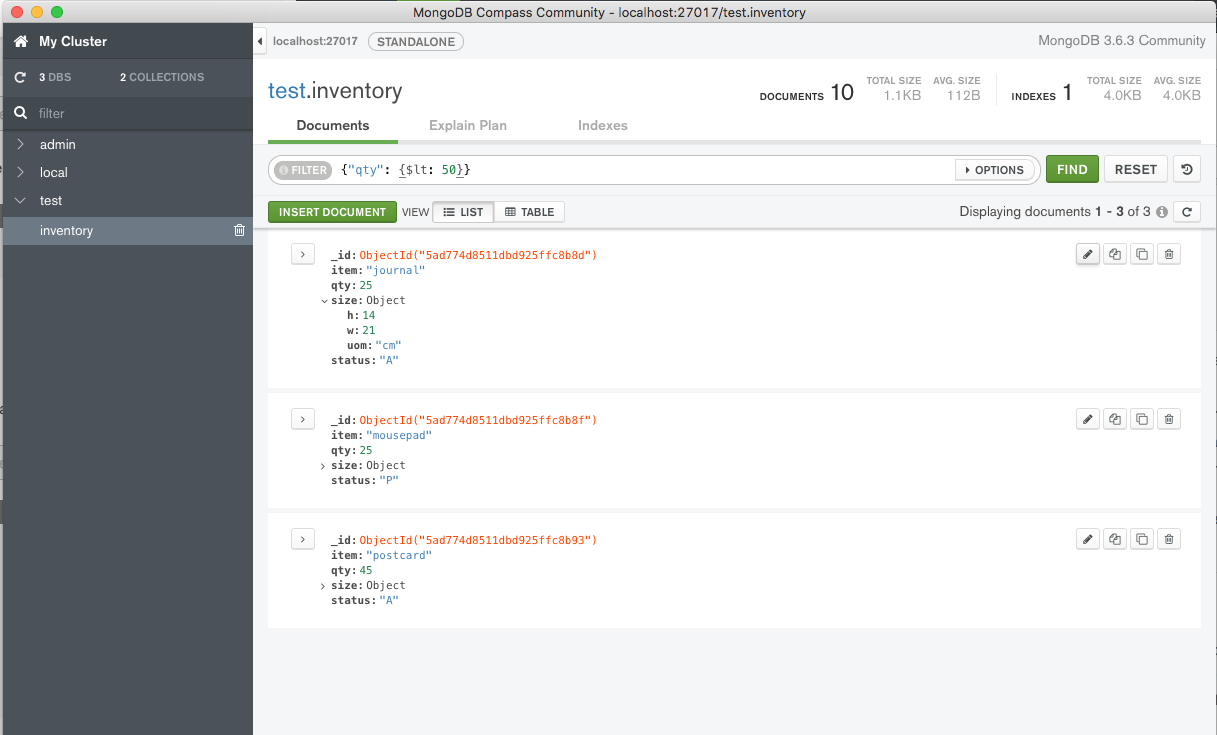The image size is (1217, 735).
Task: Switch to TABLE view mode
Action: click(x=529, y=211)
